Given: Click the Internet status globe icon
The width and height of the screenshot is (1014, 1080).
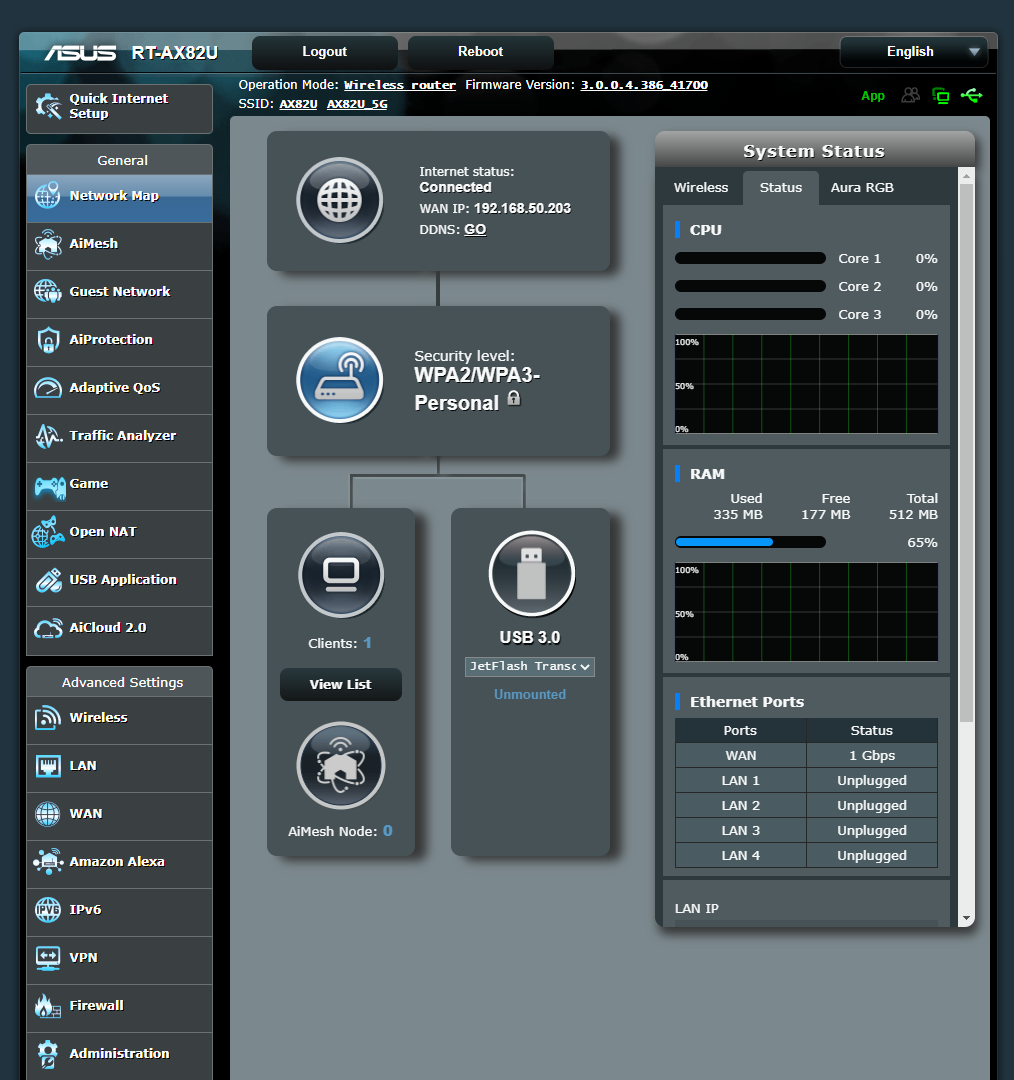Looking at the screenshot, I should [x=340, y=200].
